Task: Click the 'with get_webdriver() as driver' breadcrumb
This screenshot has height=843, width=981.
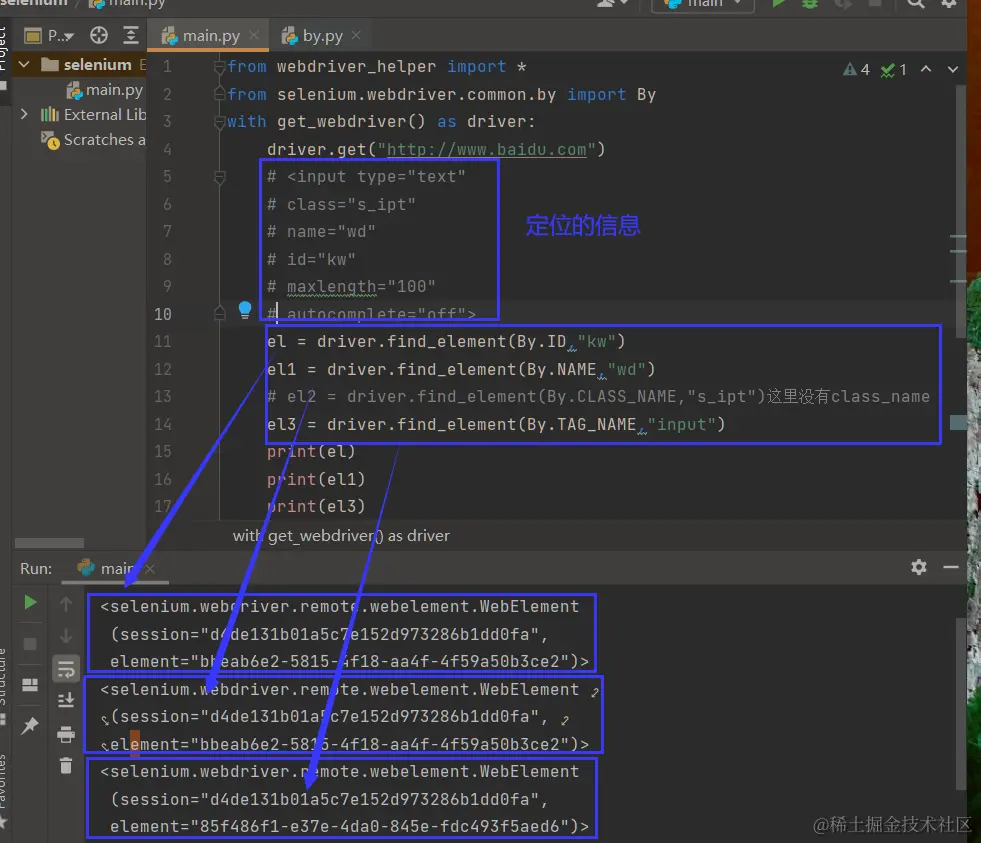Action: point(341,536)
